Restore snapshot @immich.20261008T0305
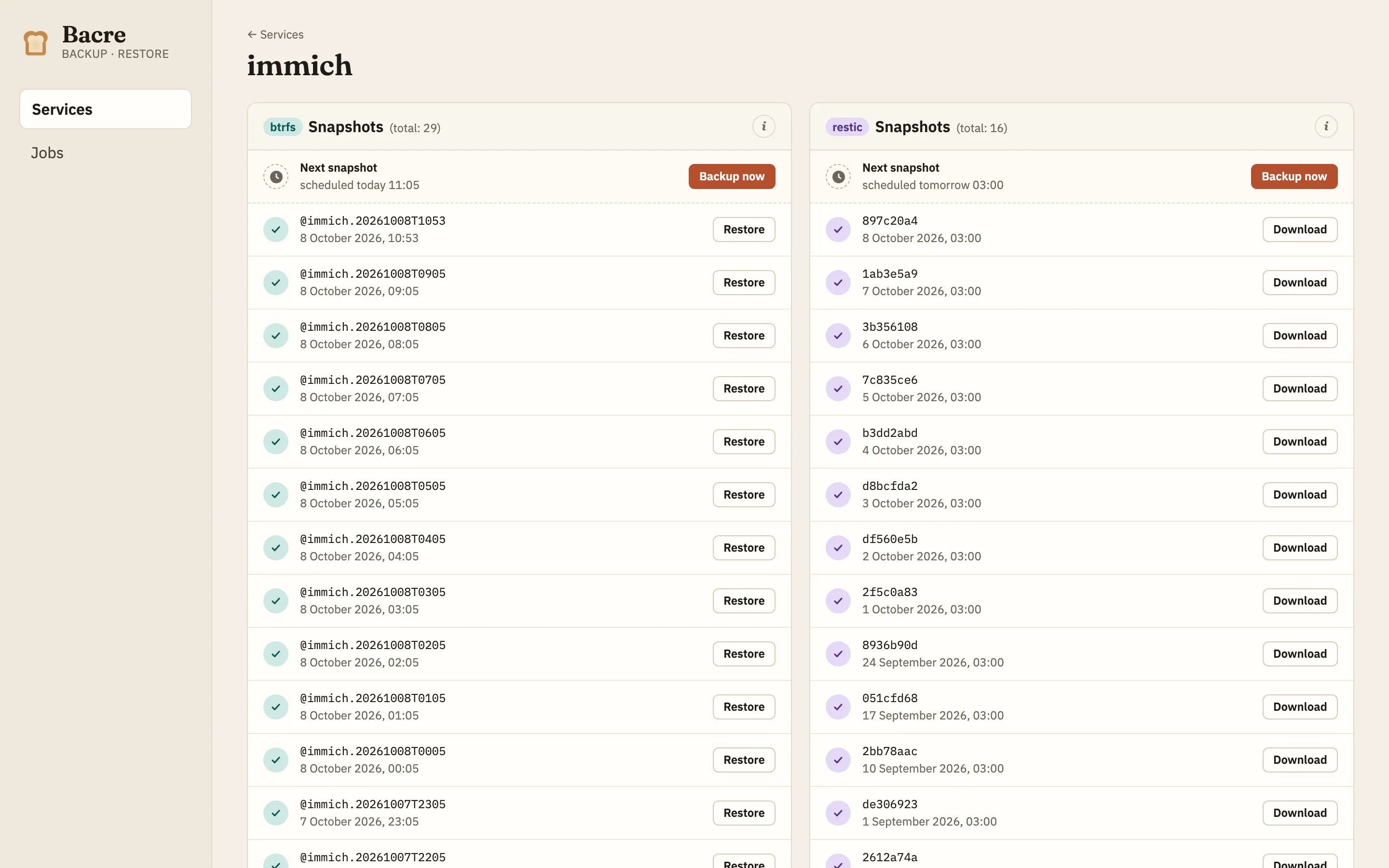This screenshot has width=1389, height=868. pos(744,600)
